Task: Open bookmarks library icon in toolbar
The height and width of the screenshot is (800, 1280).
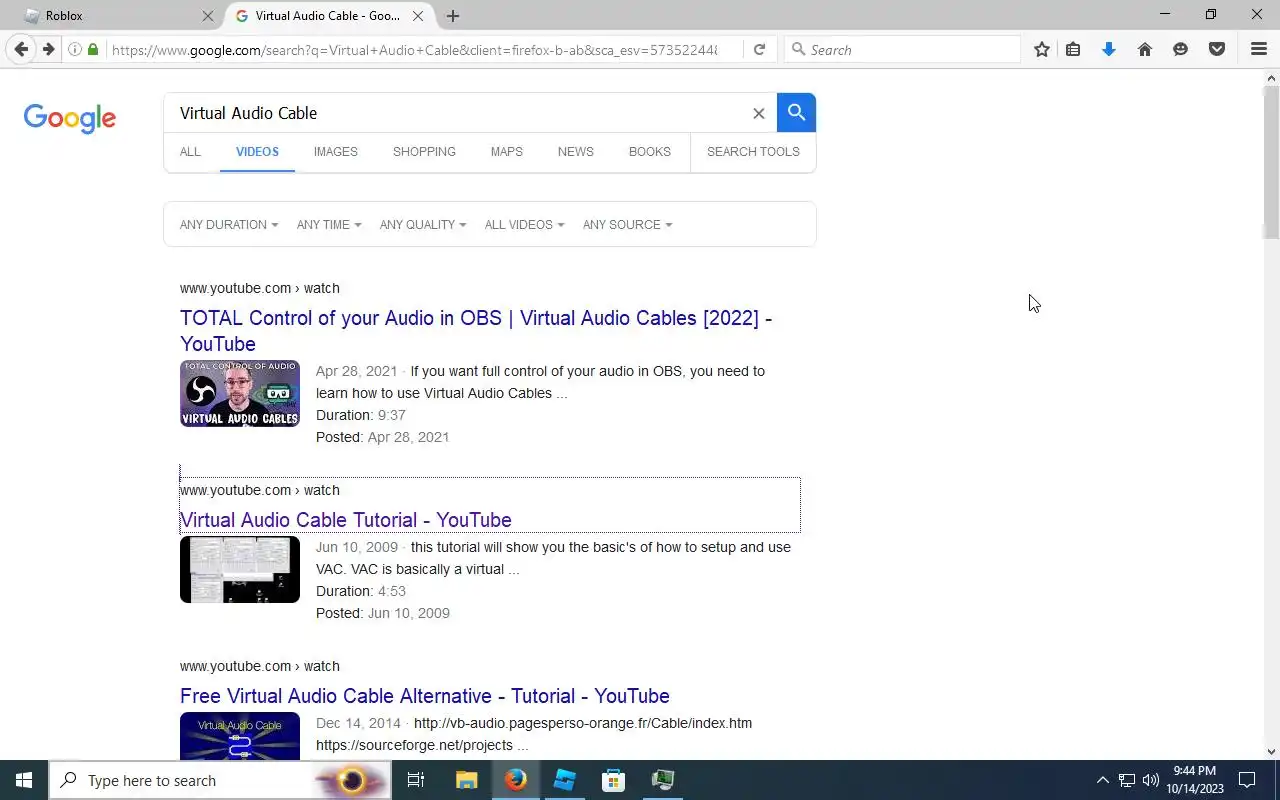Action: pos(1073,49)
